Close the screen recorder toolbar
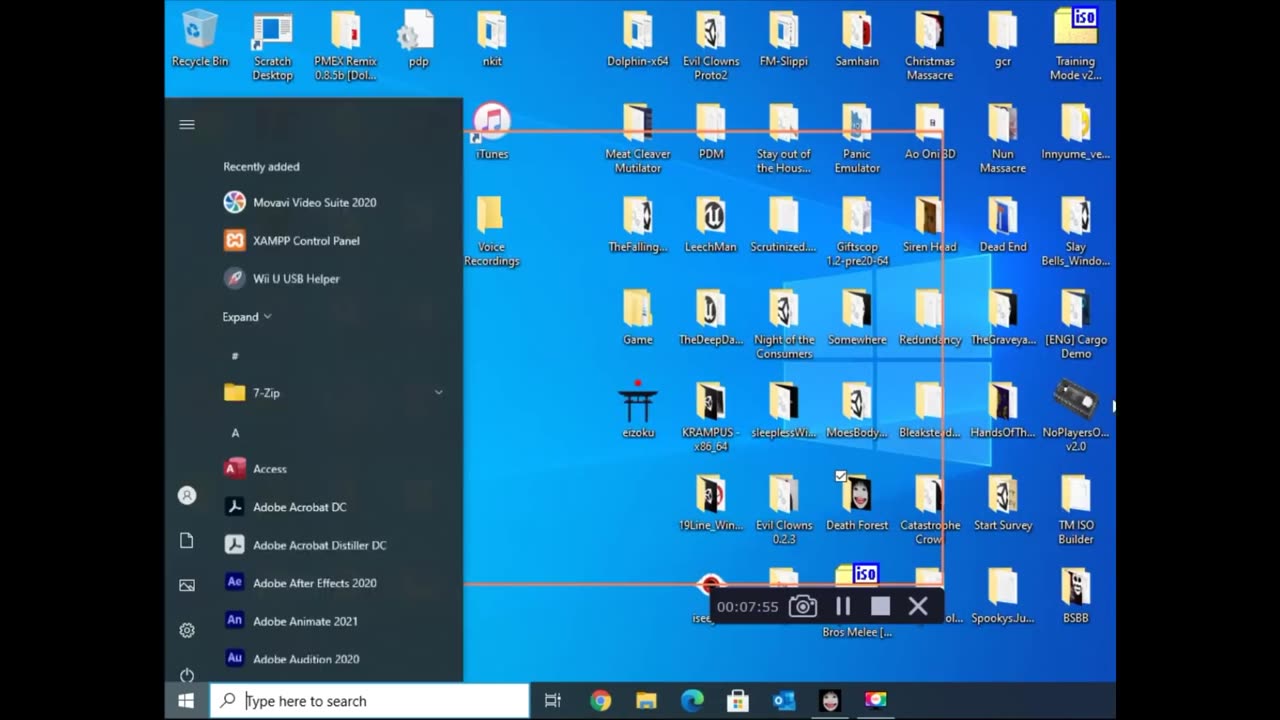The image size is (1280, 720). (918, 606)
